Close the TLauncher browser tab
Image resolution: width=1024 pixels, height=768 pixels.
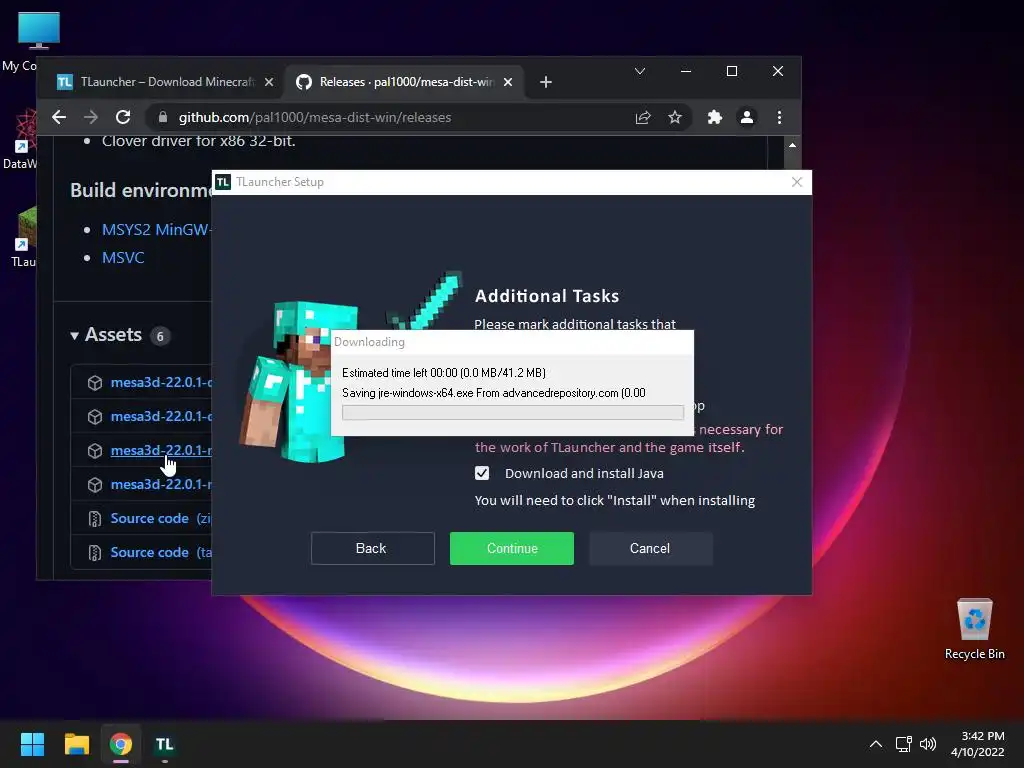tap(268, 82)
